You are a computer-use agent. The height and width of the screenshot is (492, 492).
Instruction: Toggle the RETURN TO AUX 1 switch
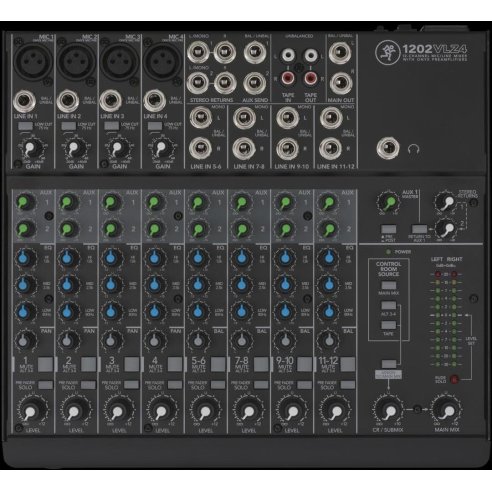[419, 229]
